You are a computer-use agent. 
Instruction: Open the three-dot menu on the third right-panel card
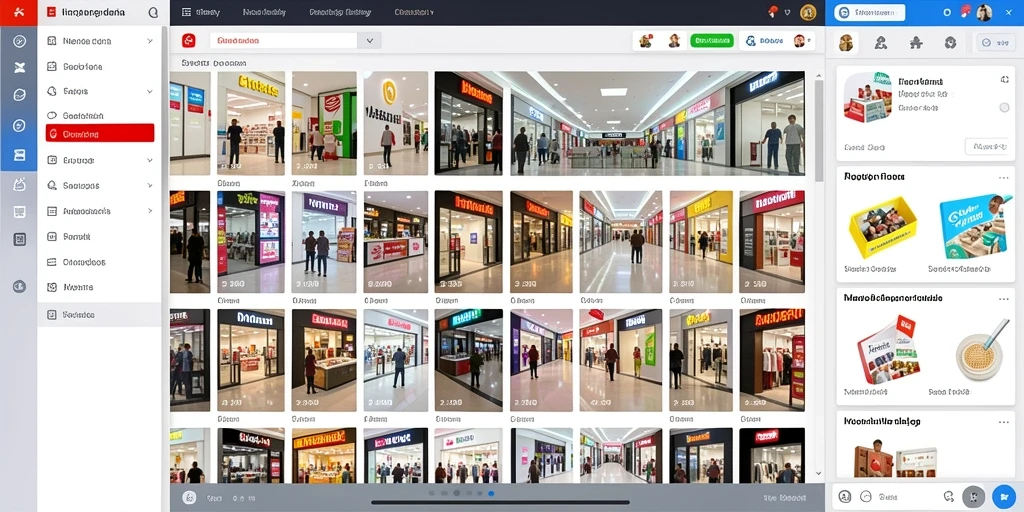1003,299
